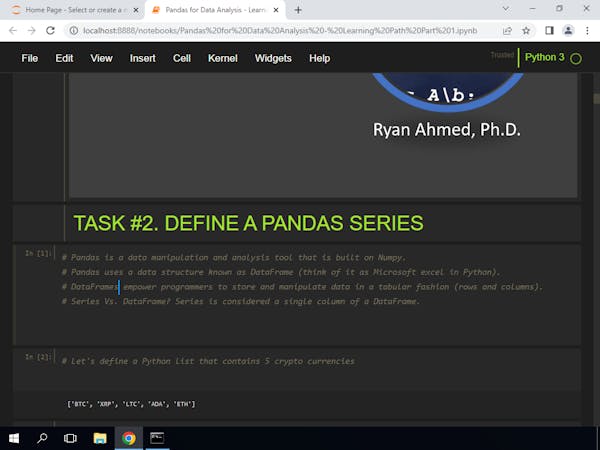Click the browser back arrow
The width and height of the screenshot is (600, 450).
pyautogui.click(x=13, y=31)
